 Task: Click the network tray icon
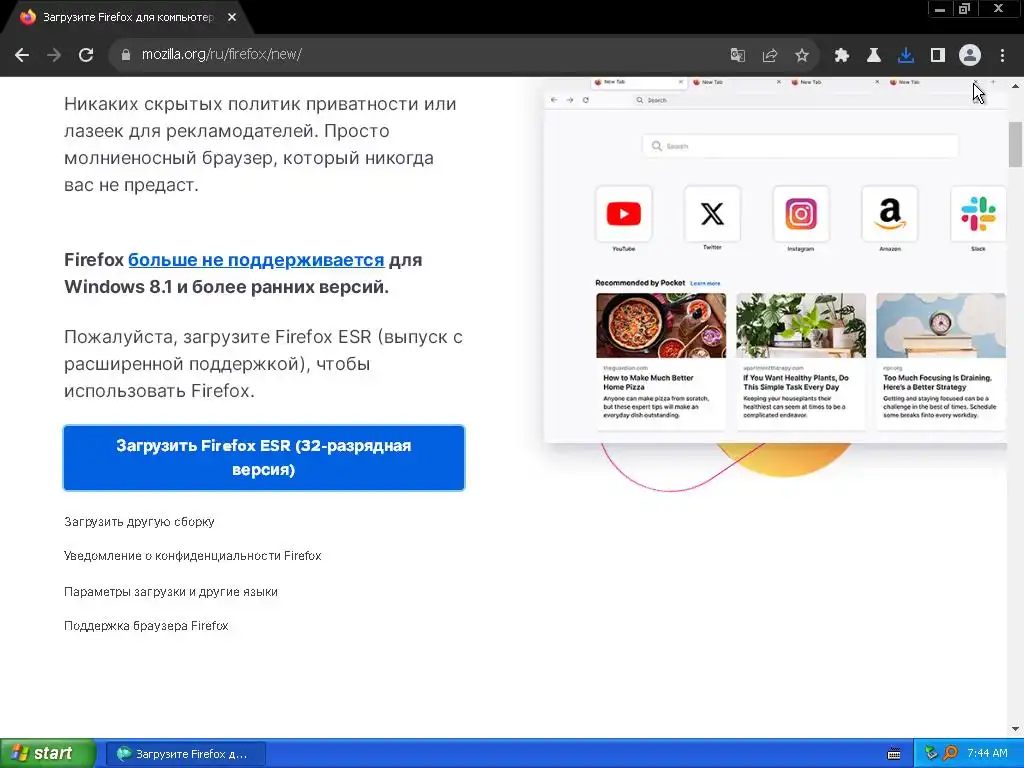tap(931, 754)
